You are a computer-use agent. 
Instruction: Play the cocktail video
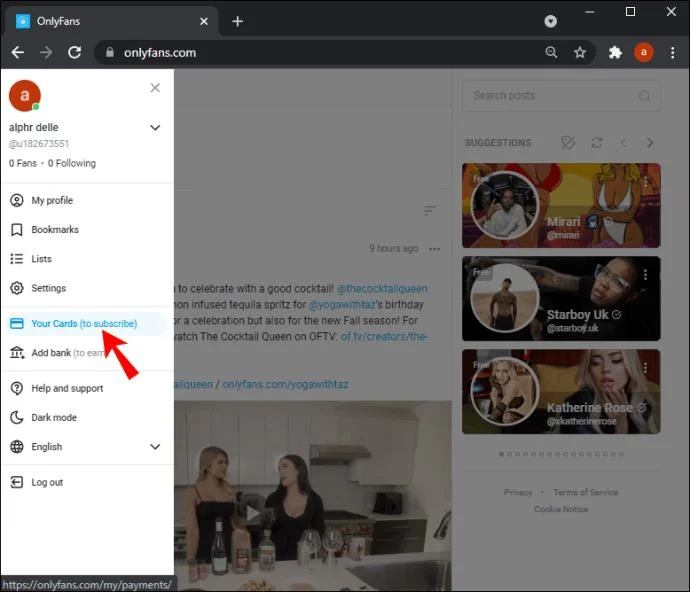[x=252, y=513]
